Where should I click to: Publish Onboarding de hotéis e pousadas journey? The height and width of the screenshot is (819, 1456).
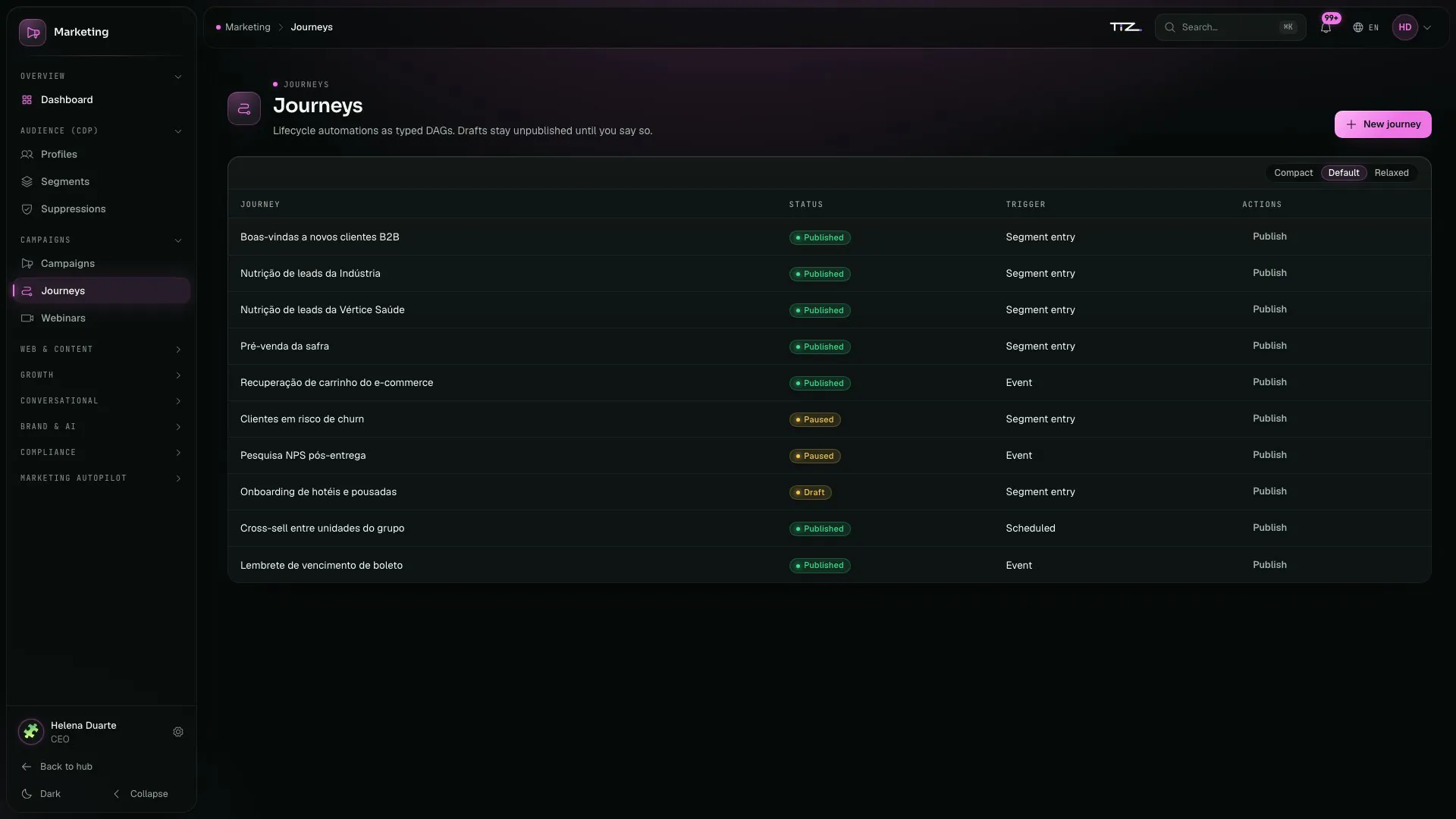tap(1269, 491)
